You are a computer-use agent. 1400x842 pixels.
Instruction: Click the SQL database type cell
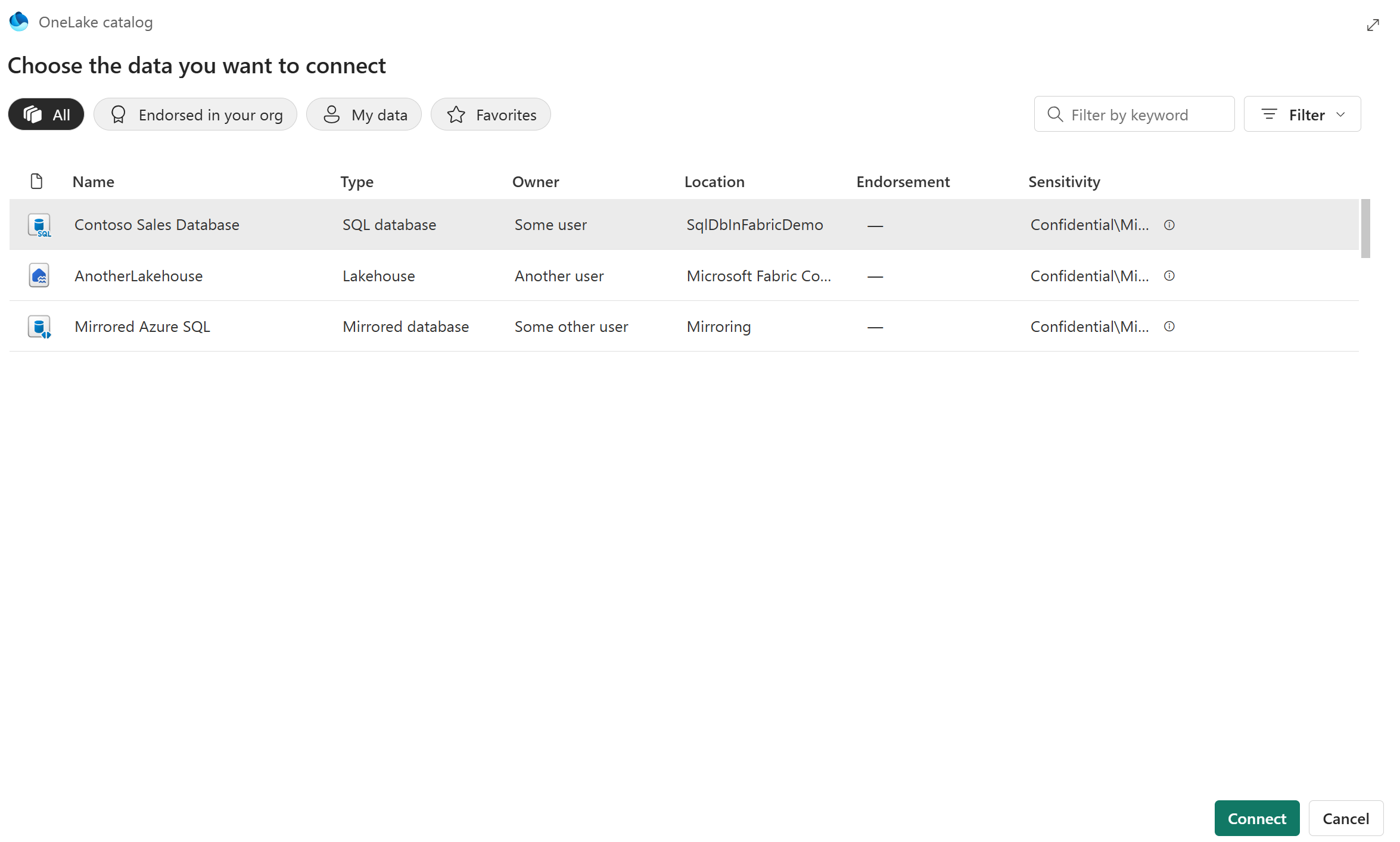click(x=390, y=225)
